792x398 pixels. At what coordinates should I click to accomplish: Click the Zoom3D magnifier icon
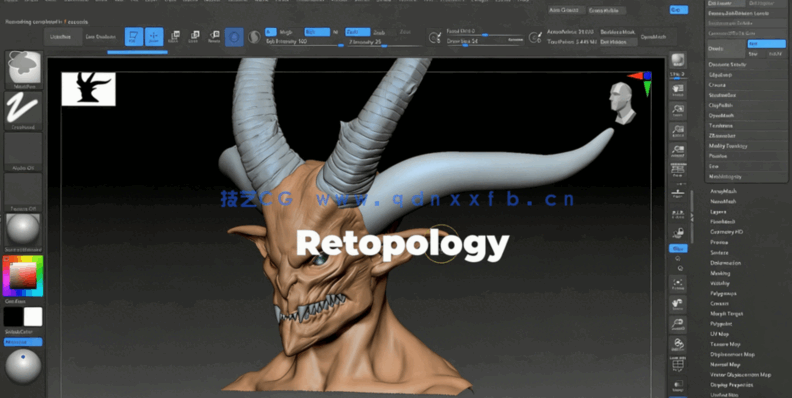point(677,324)
